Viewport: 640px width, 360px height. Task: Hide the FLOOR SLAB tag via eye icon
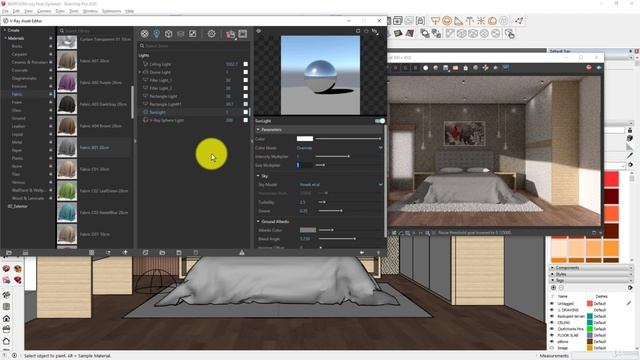click(x=552, y=335)
